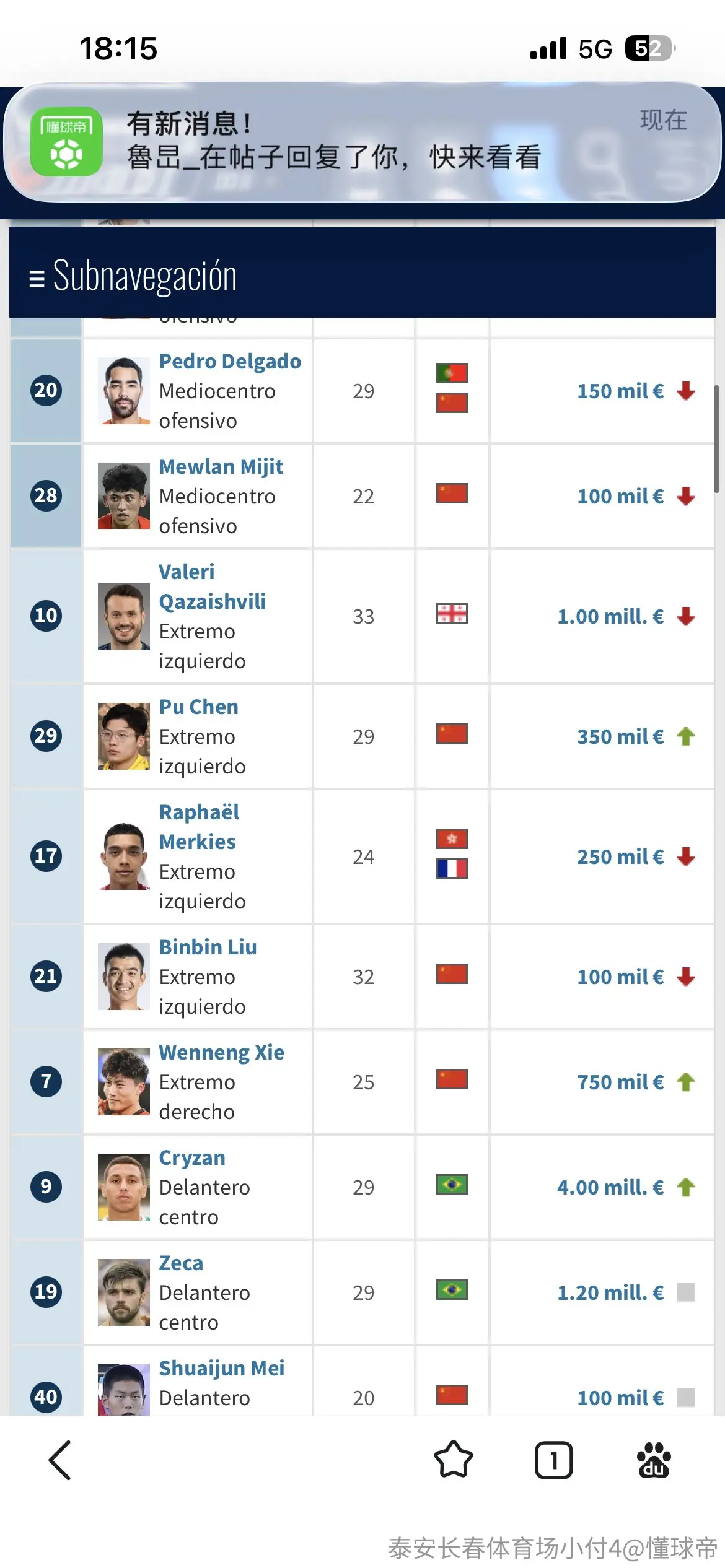Open the Dongqiudi notification app icon
The height and width of the screenshot is (1568, 725).
pos(66,141)
